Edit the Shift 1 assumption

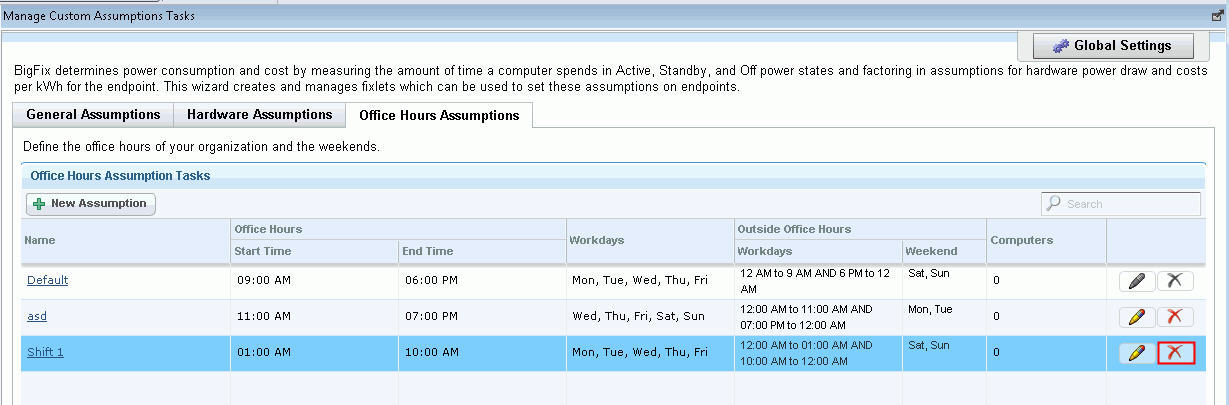[x=1136, y=353]
